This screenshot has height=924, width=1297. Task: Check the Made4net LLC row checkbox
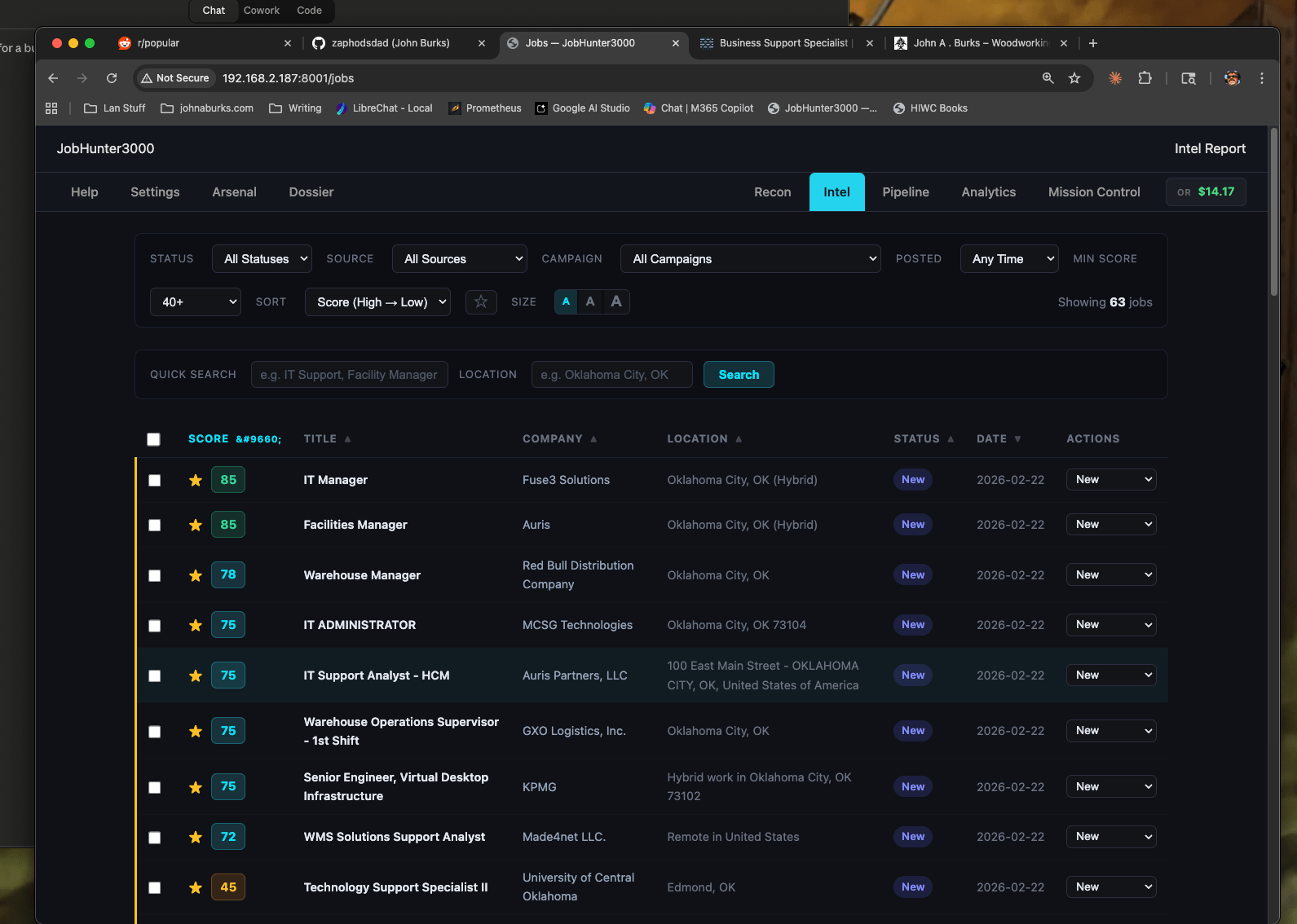(x=154, y=838)
